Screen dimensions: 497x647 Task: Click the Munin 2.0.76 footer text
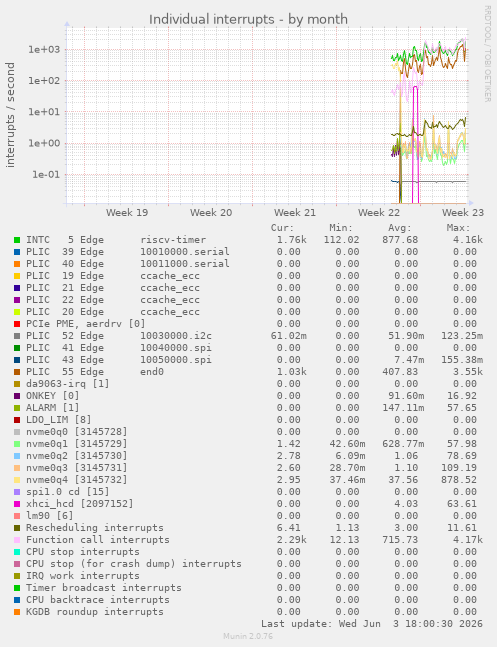coord(248,636)
